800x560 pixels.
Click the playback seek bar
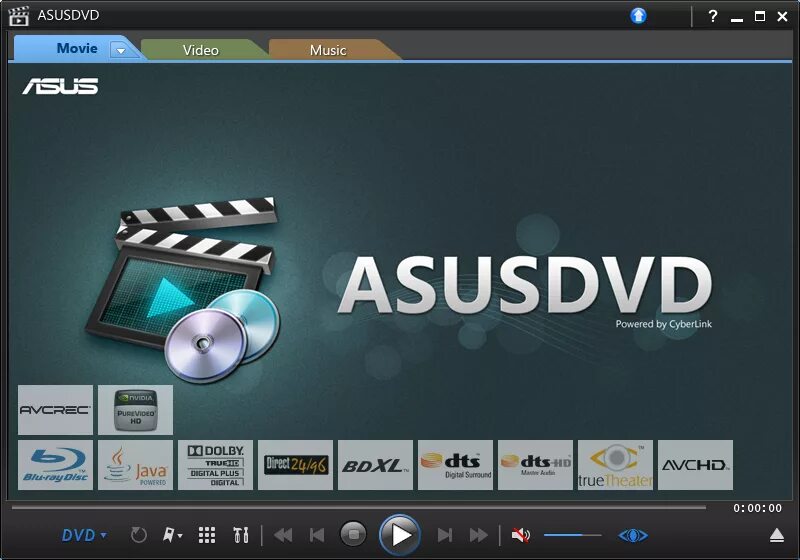point(359,507)
